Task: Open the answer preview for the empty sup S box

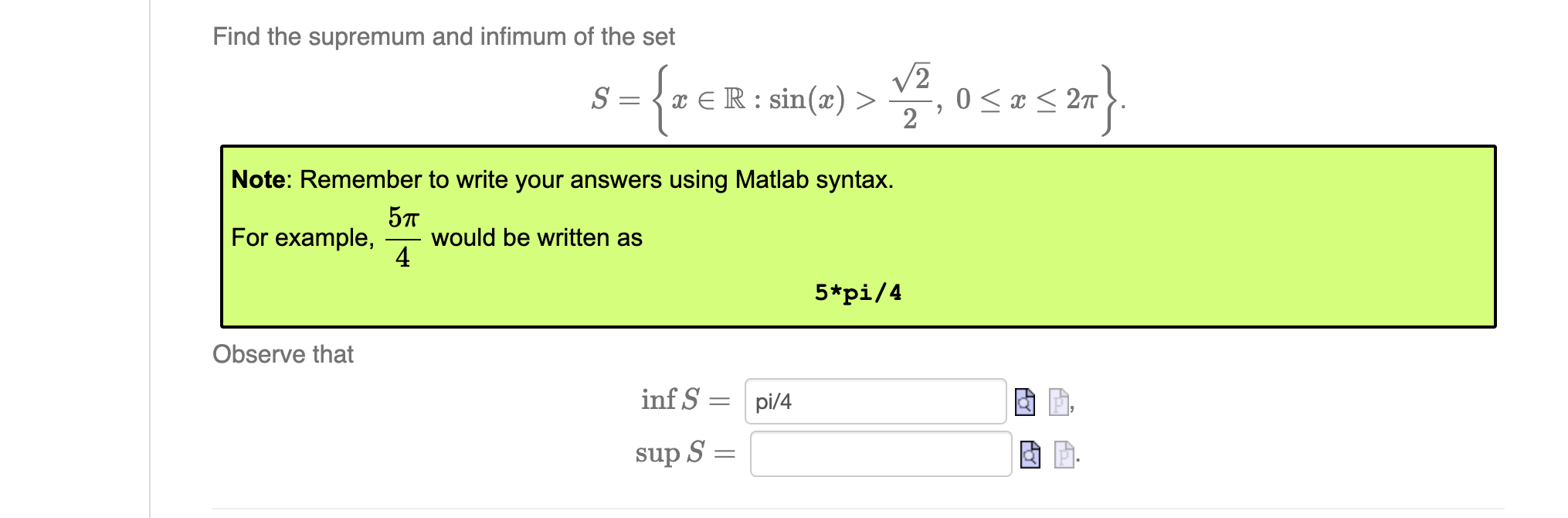Action: 1030,456
